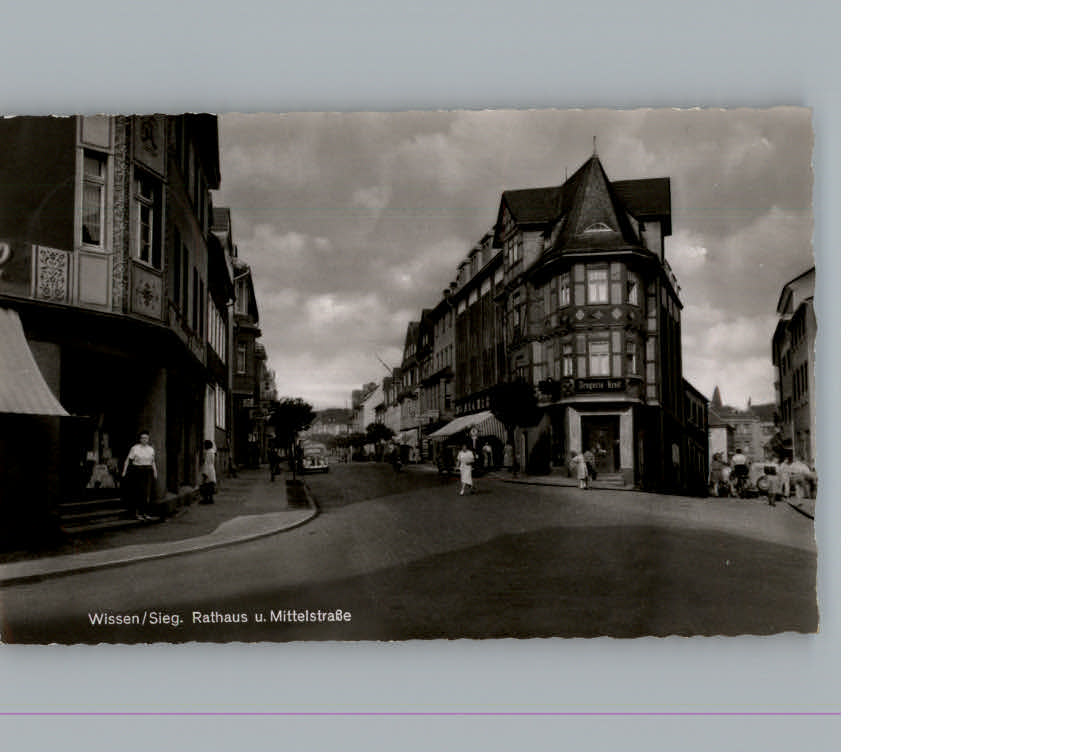Click the upper bay window on left building
The image size is (1072, 752).
pos(94,199)
